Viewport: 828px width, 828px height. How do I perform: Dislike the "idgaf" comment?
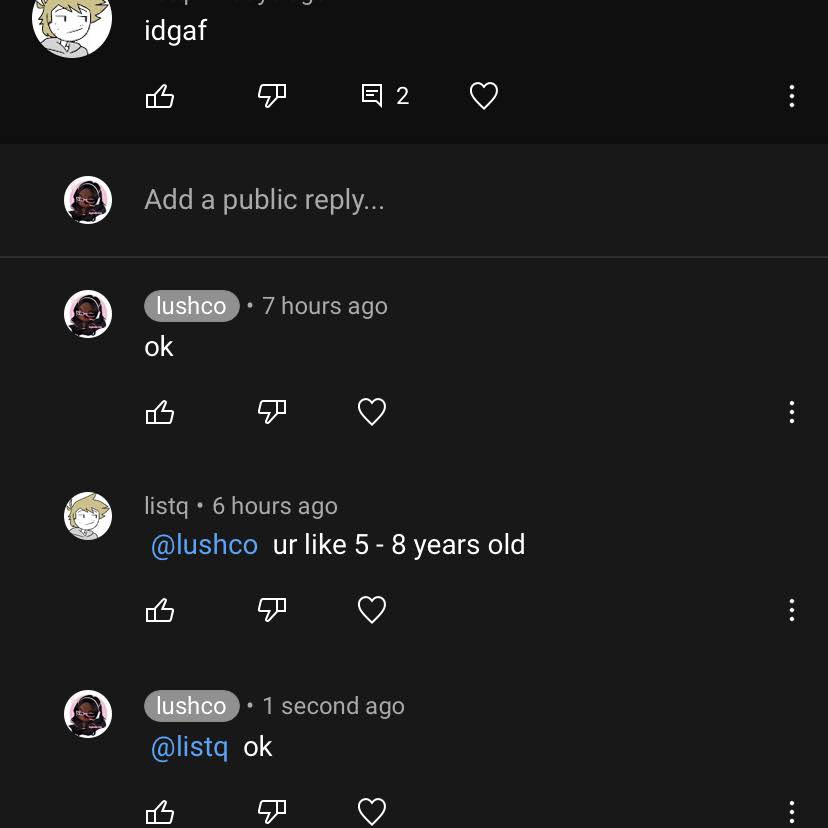(272, 96)
